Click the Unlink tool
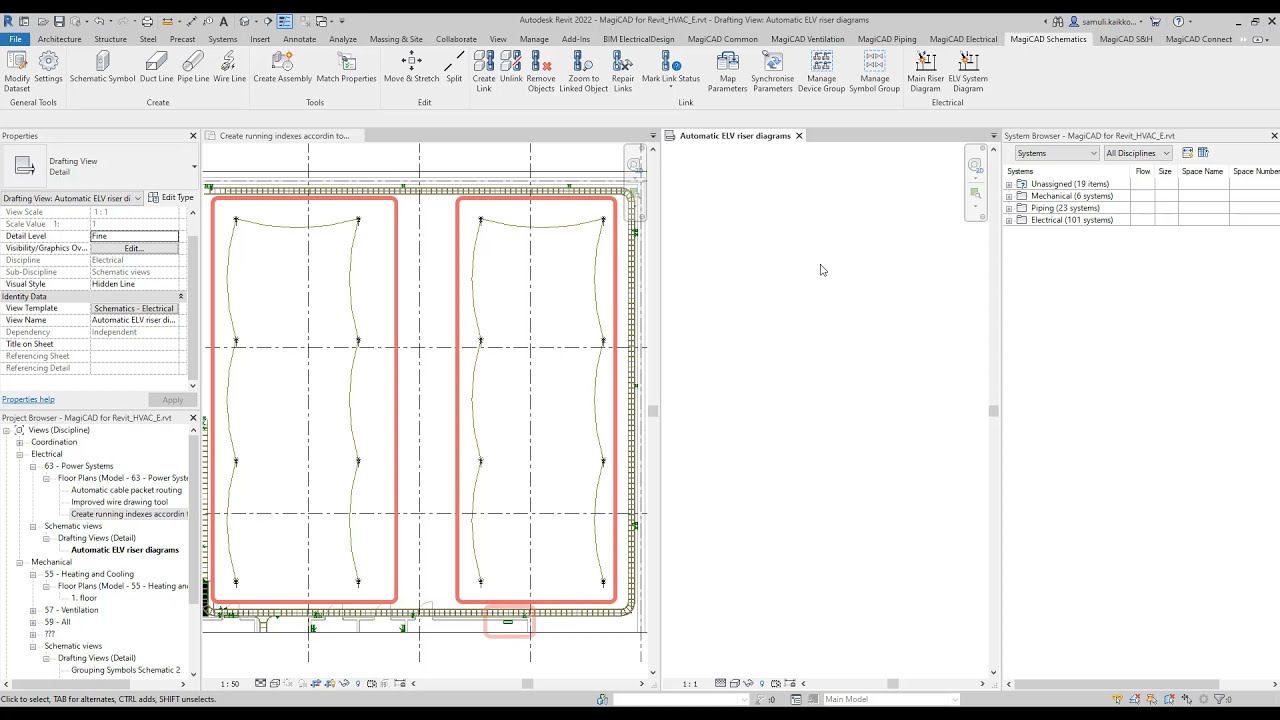1280x720 pixels. 511,68
